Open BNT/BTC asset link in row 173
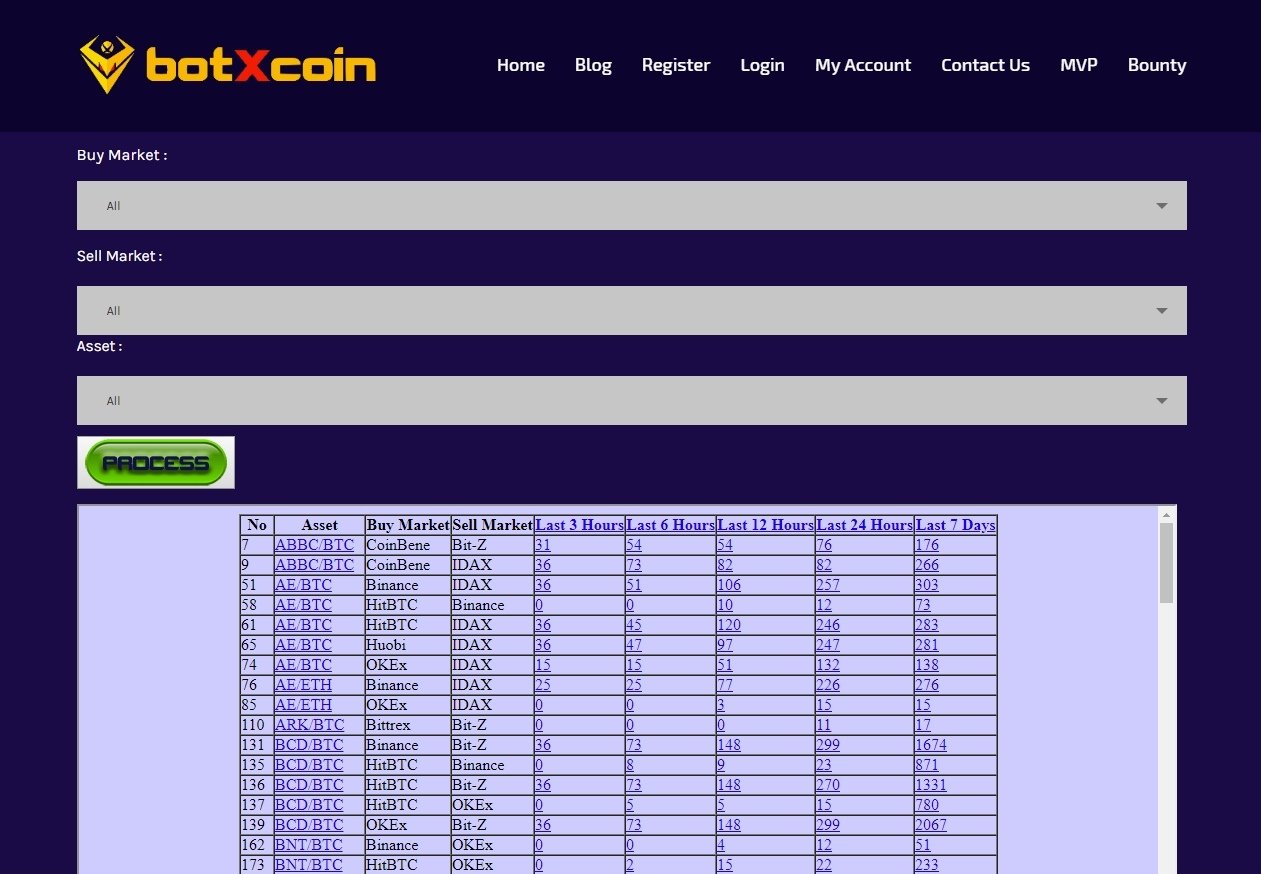Viewport: 1261px width, 874px height. pos(308,865)
